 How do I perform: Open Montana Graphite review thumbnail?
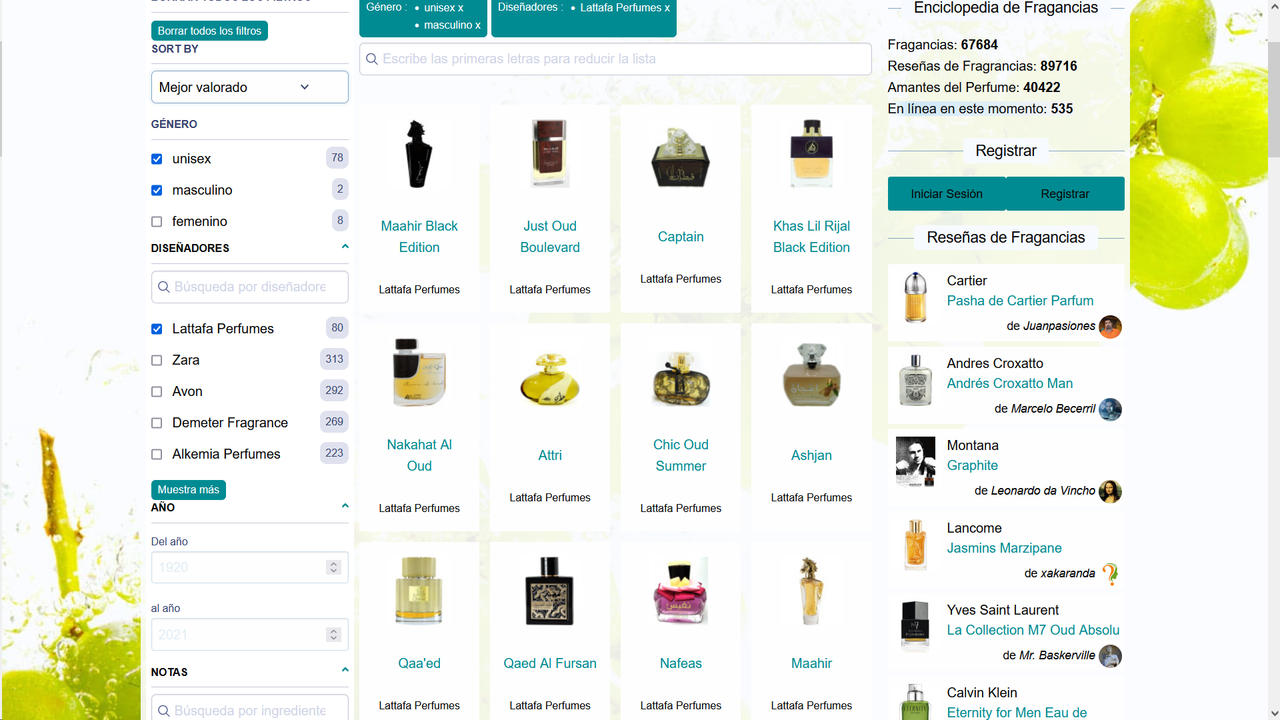tap(915, 462)
